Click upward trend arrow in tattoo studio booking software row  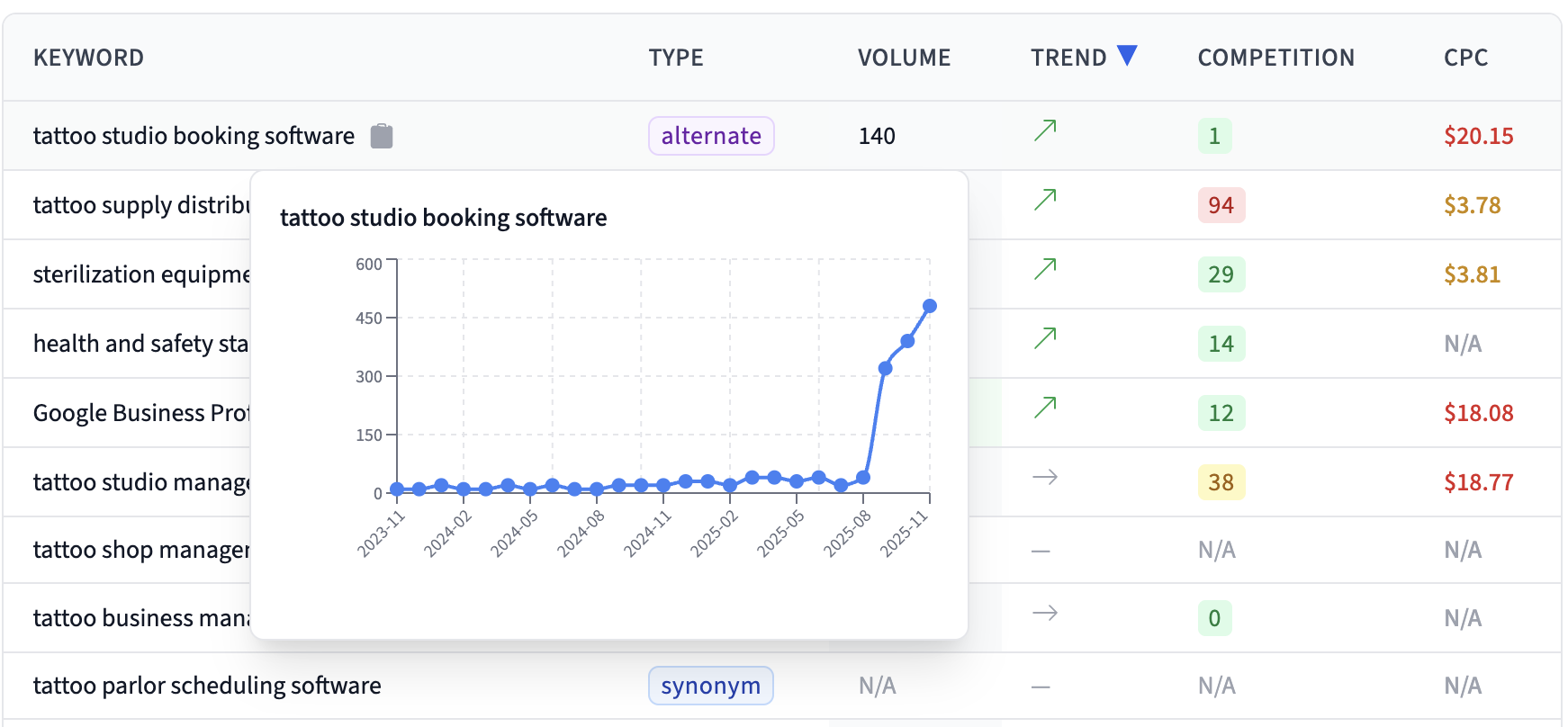[x=1045, y=131]
